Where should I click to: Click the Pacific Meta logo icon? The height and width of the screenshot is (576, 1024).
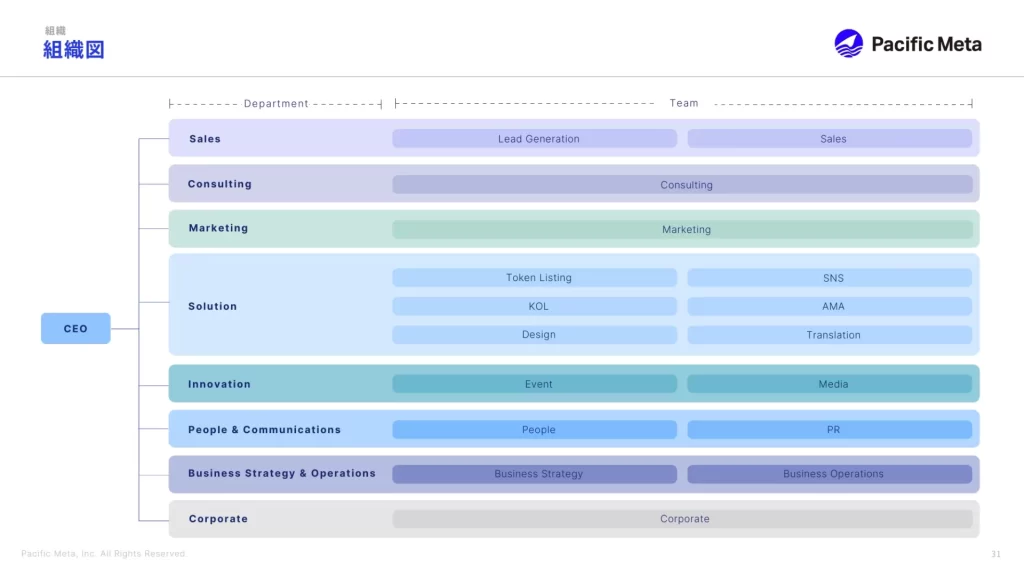pos(848,44)
